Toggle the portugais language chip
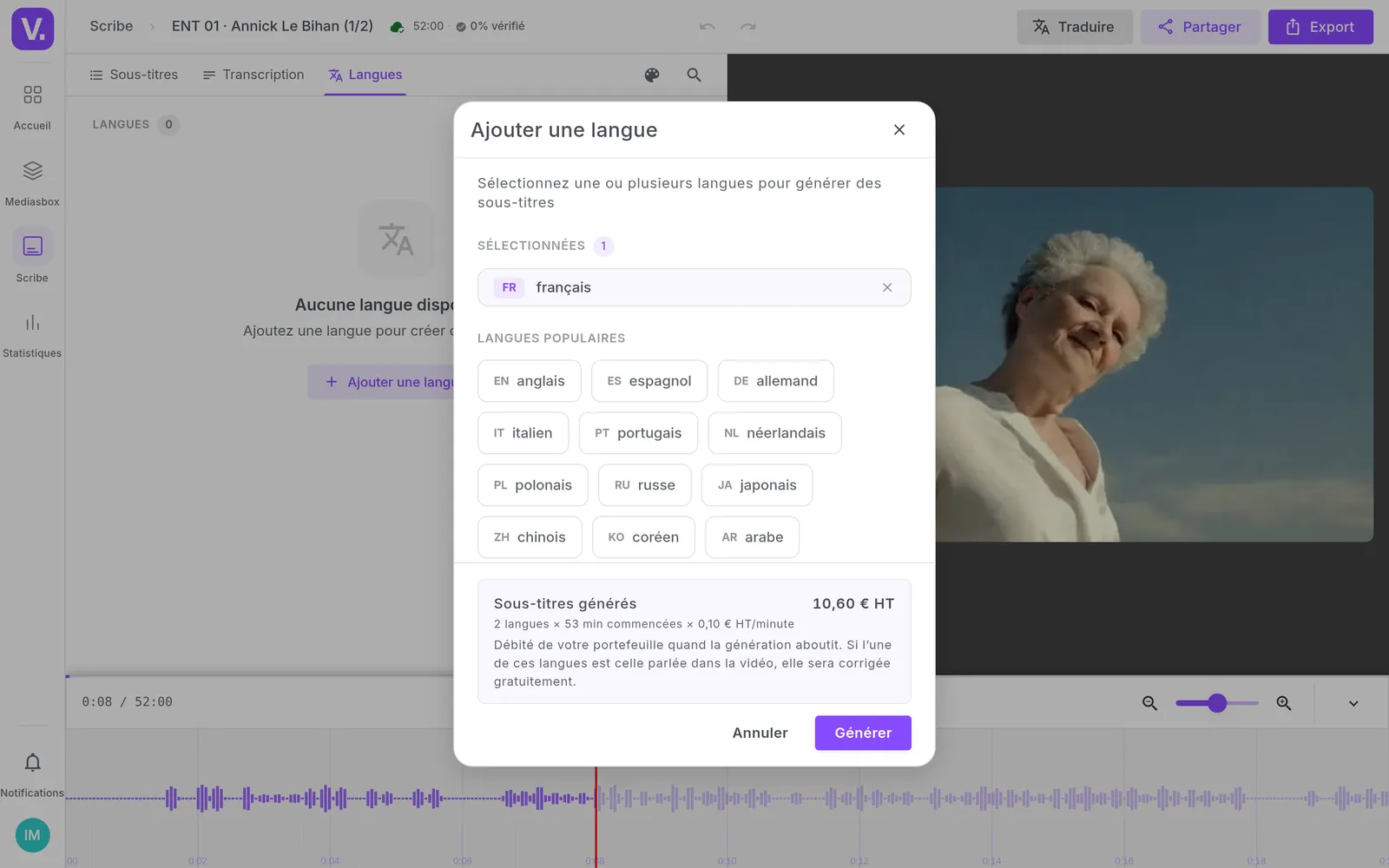The height and width of the screenshot is (868, 1389). pyautogui.click(x=638, y=433)
